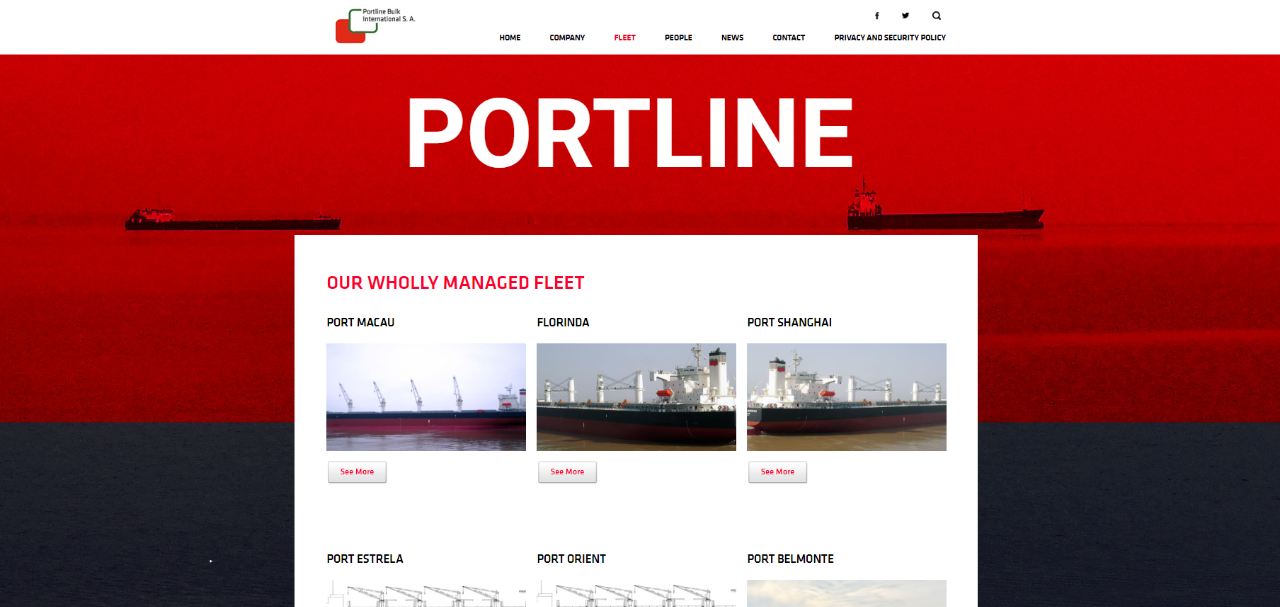Click the Portline Bulk International logo
Image resolution: width=1280 pixels, height=607 pixels.
click(376, 25)
